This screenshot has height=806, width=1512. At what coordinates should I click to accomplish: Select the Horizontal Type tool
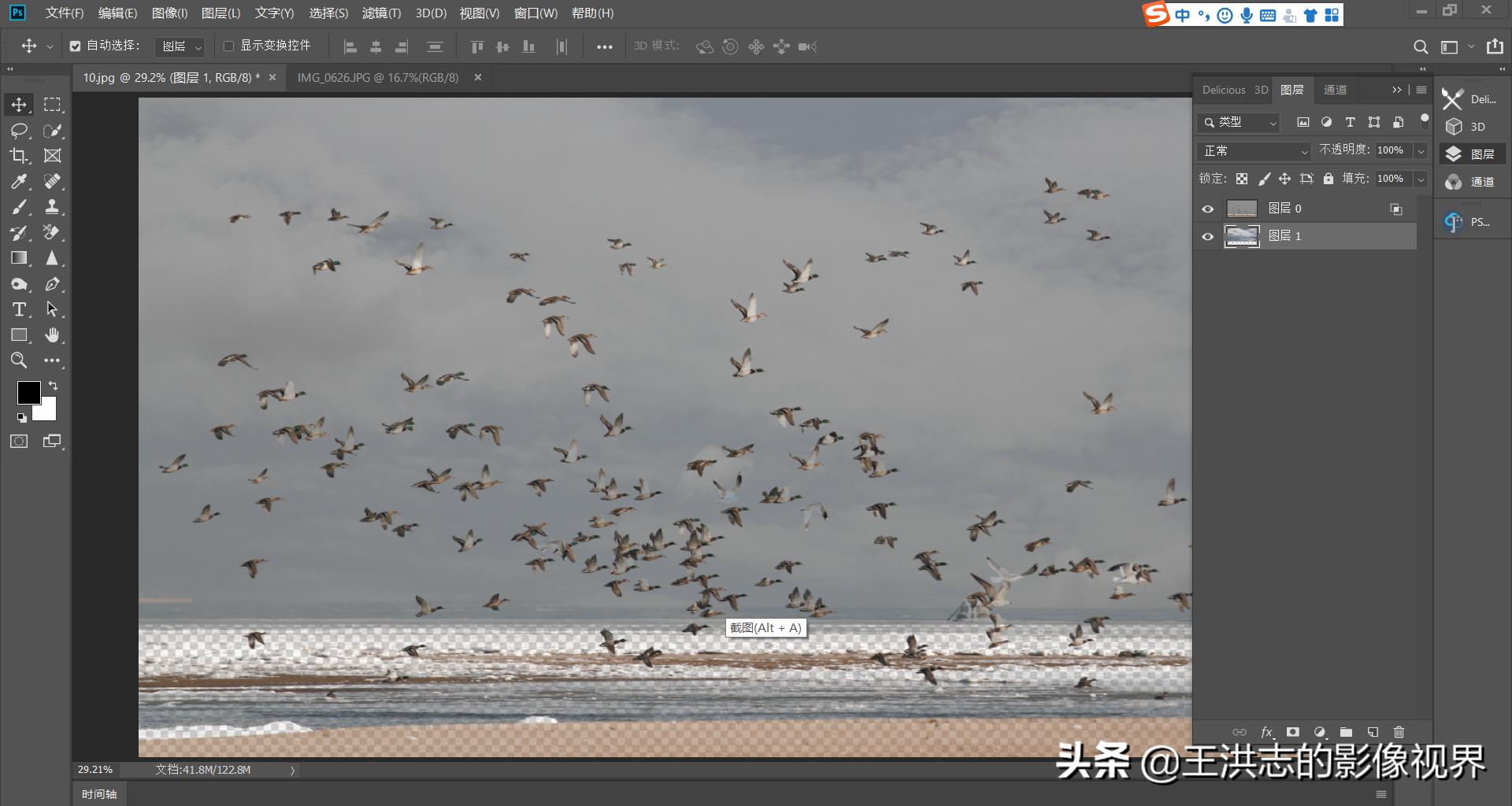point(19,309)
